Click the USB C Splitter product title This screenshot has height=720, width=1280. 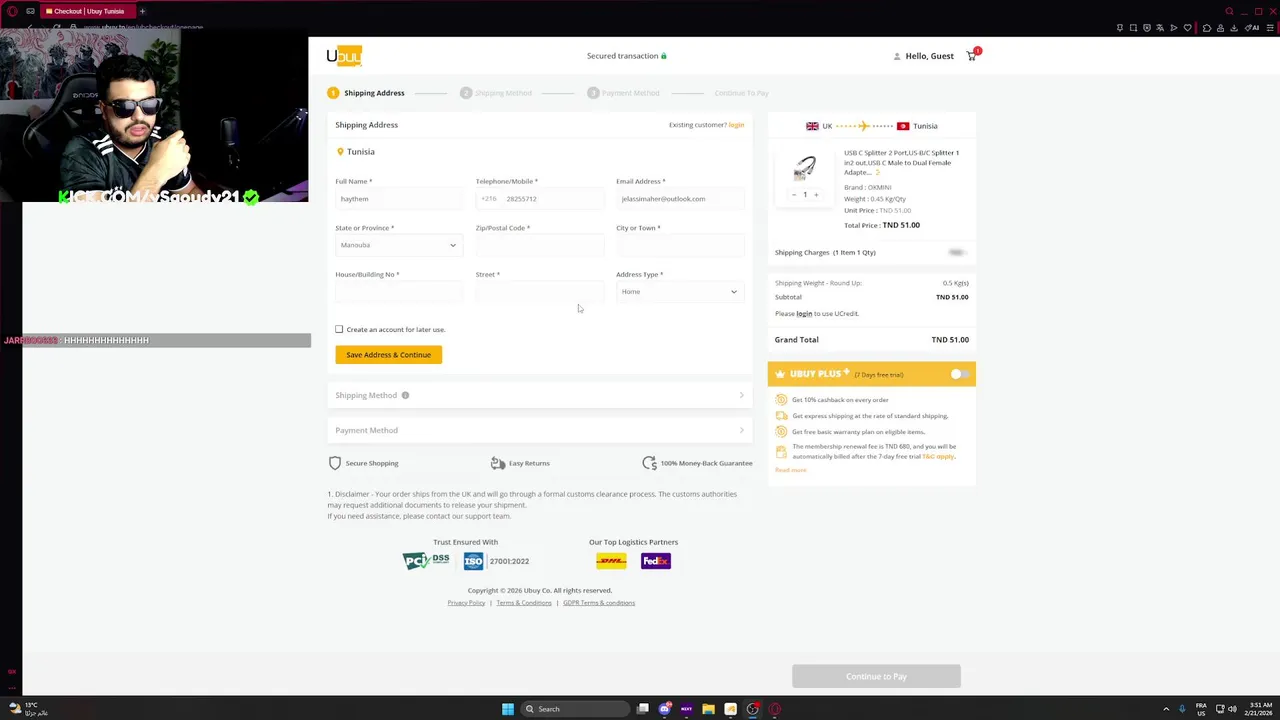[x=901, y=162]
